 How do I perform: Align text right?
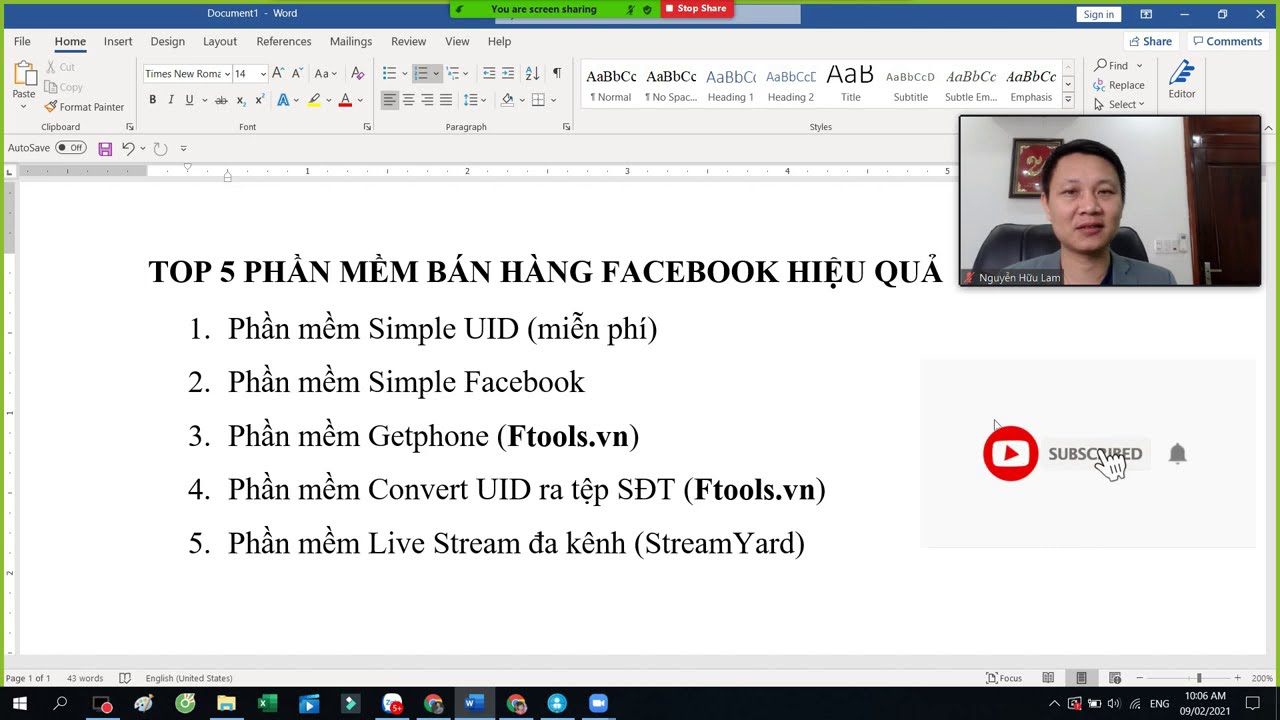click(x=427, y=100)
